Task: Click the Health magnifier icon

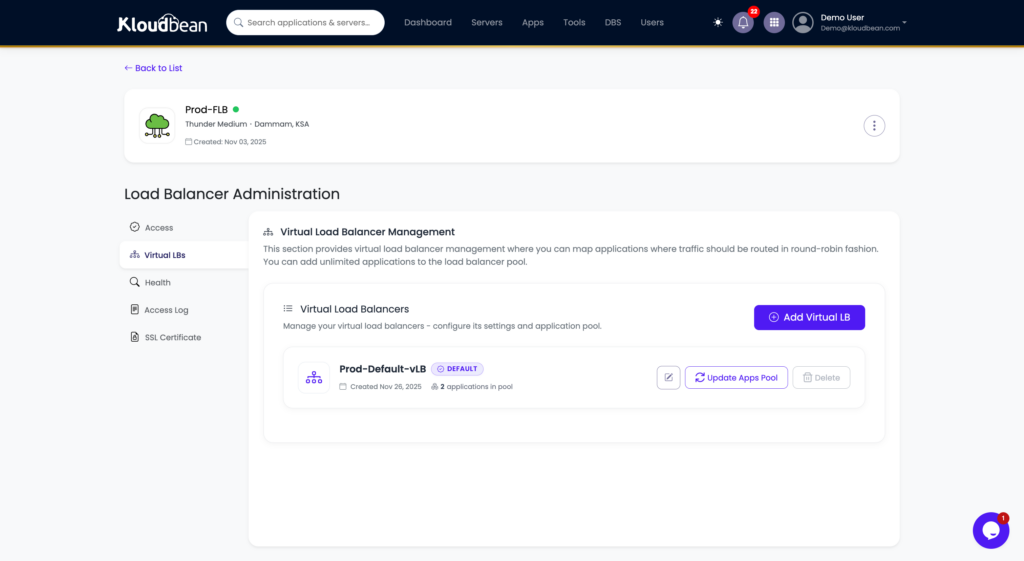Action: 135,281
